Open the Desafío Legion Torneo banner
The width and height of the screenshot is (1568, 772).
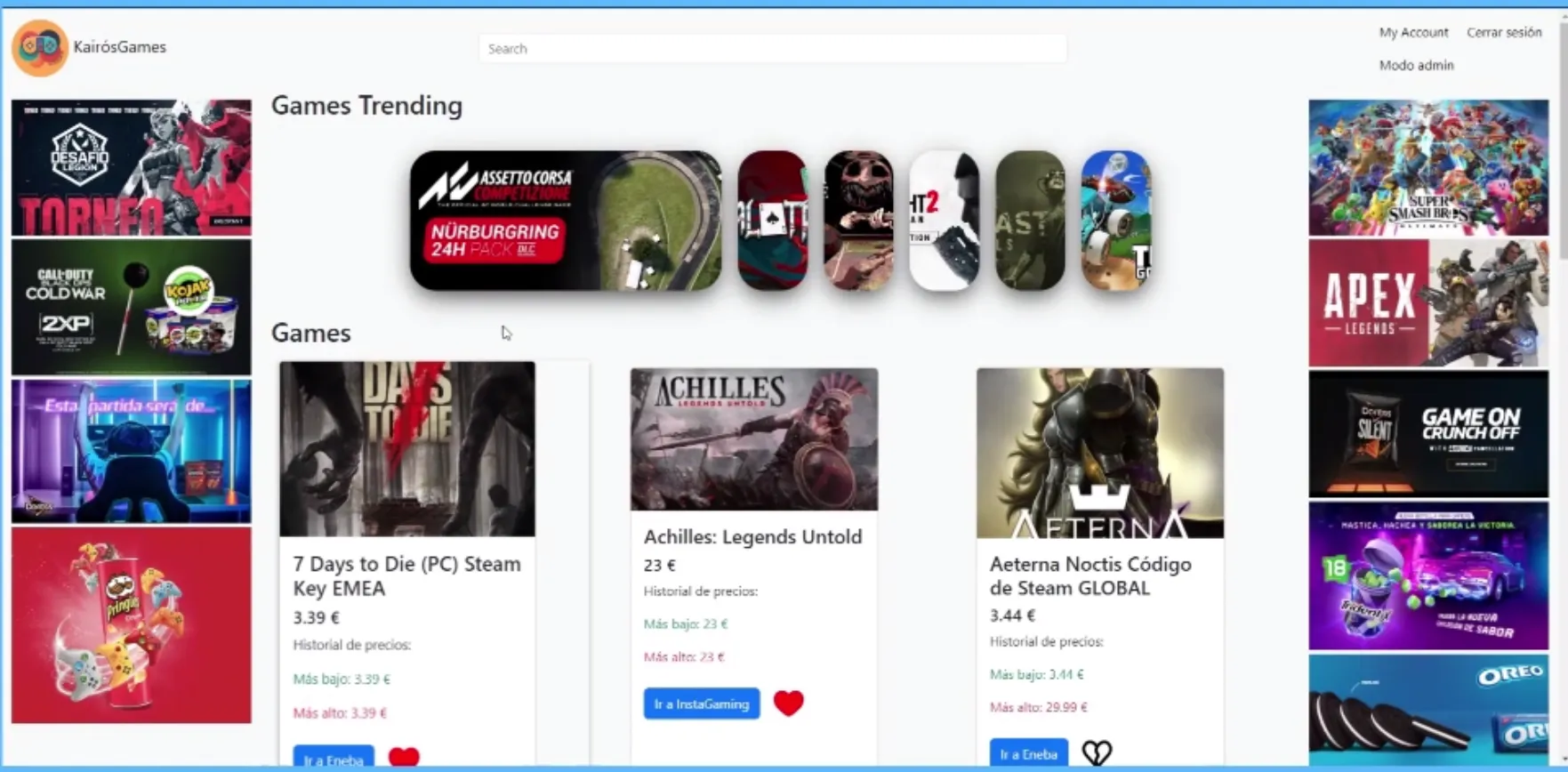tap(132, 167)
